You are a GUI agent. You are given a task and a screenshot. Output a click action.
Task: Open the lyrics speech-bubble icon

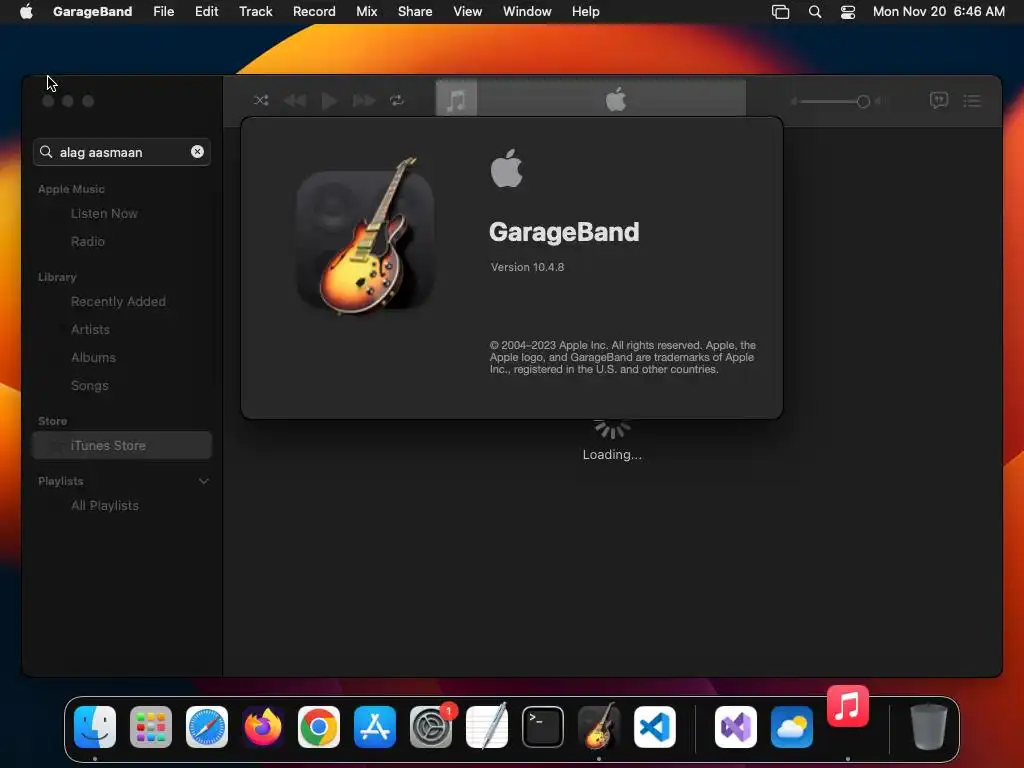[x=938, y=100]
